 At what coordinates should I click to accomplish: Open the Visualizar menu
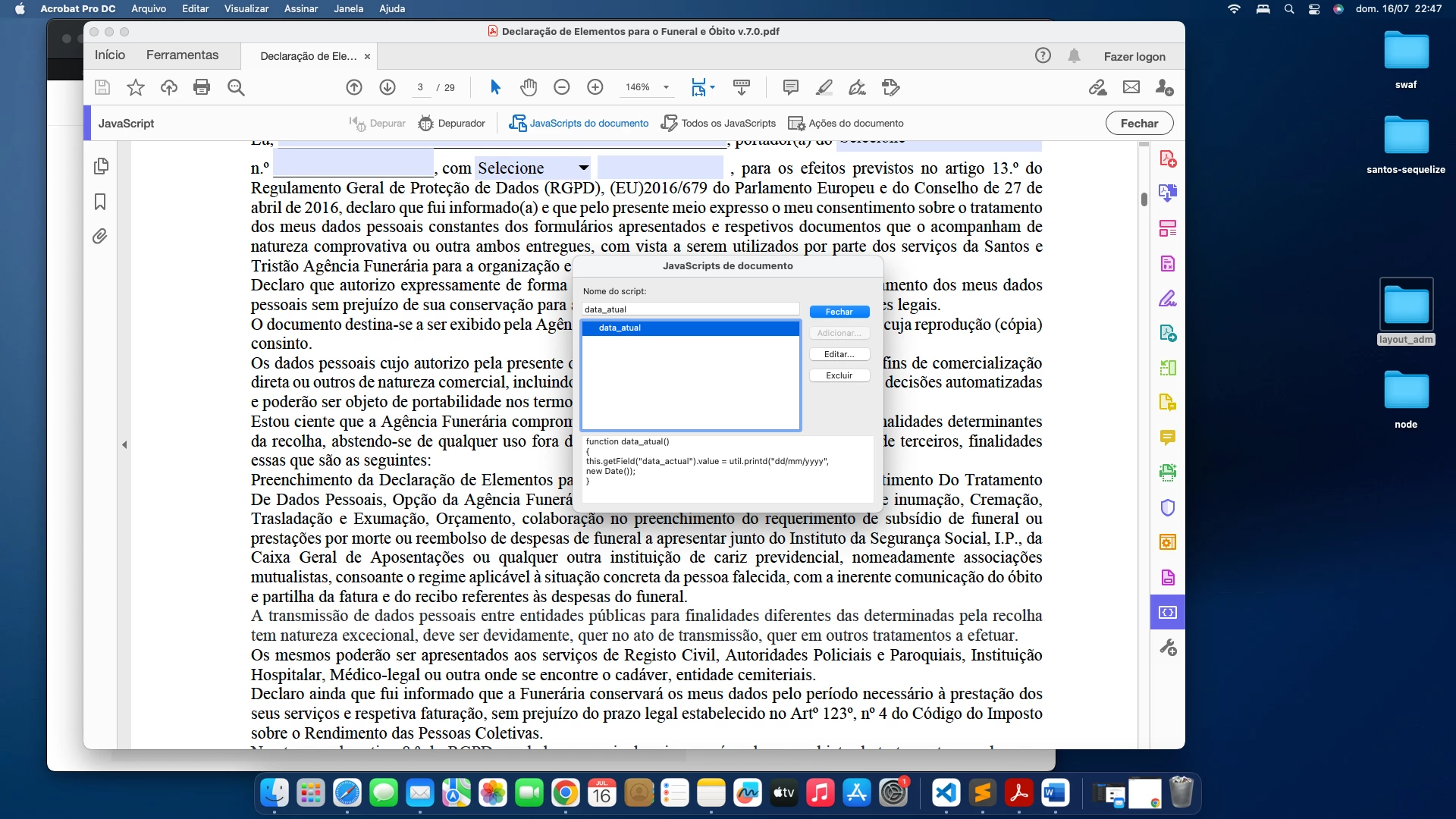click(x=246, y=8)
